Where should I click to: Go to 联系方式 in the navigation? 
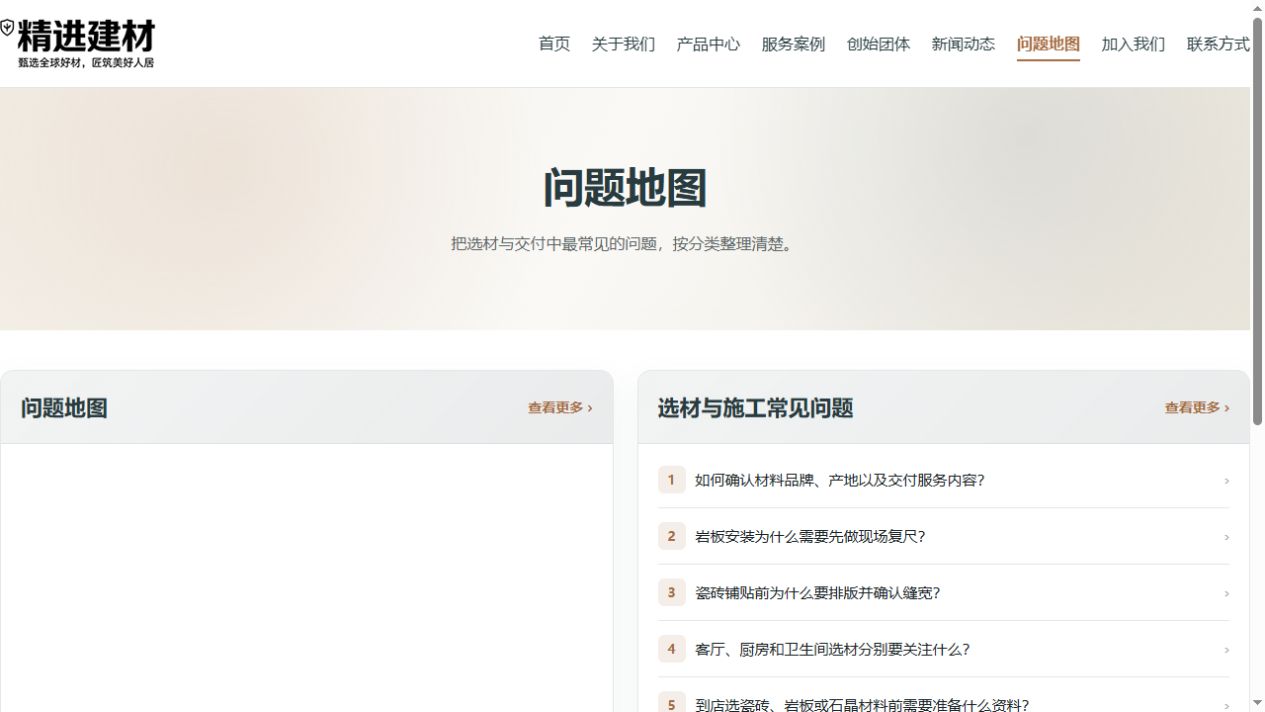[x=1218, y=44]
